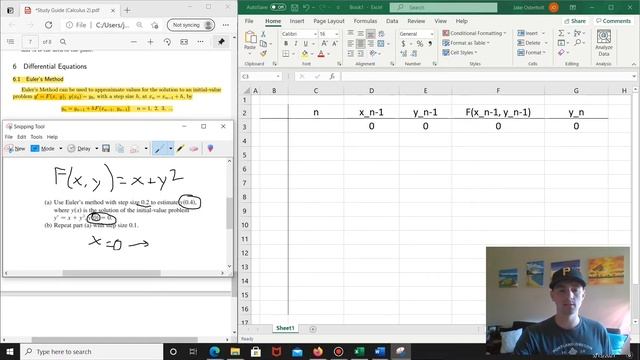Open the Format as Table dropdown
This screenshot has height=360, width=640.
(x=466, y=43)
